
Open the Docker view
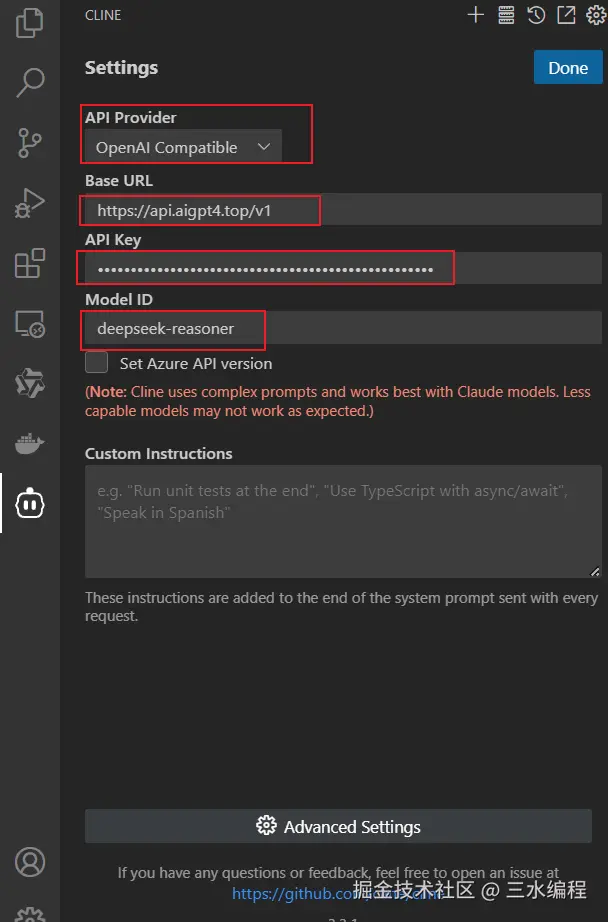29,443
